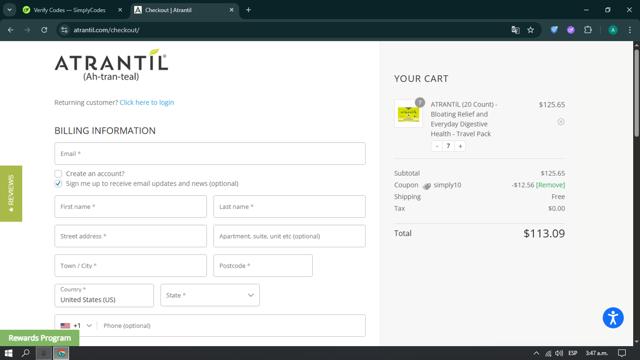Switch to Verify Codes SimplyCodes tab
This screenshot has width=640, height=360.
pos(69,10)
